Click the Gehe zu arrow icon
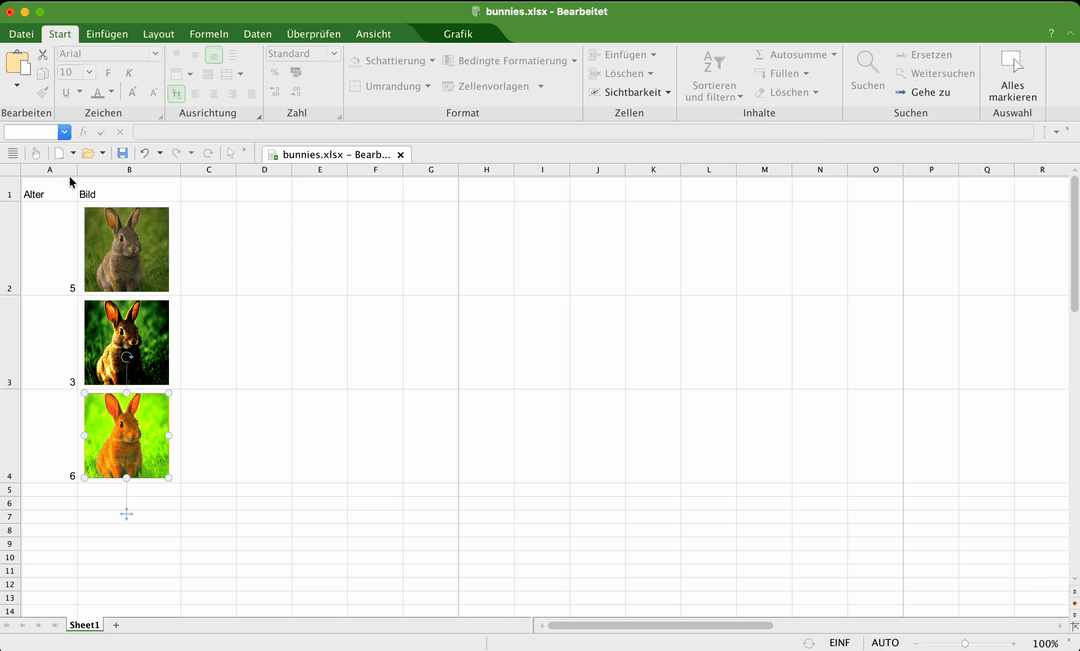1080x651 pixels. [x=900, y=92]
